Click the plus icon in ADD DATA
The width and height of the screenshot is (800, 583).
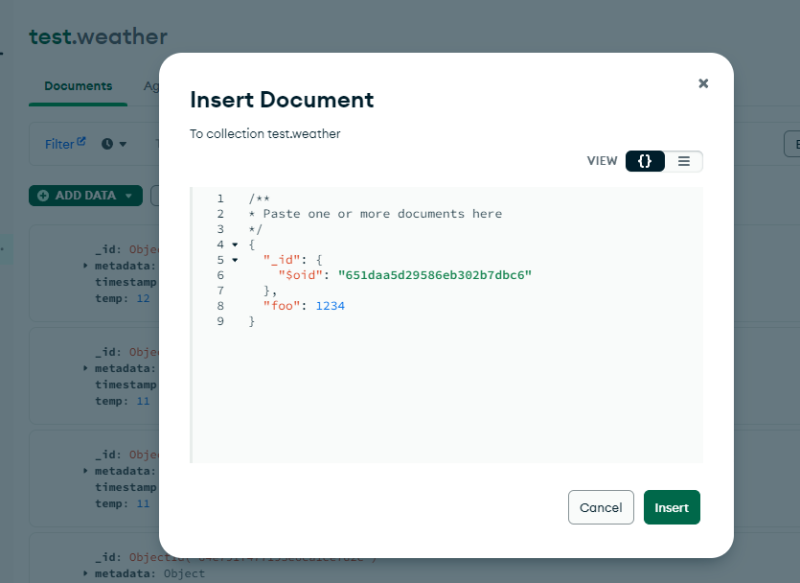[x=43, y=196]
